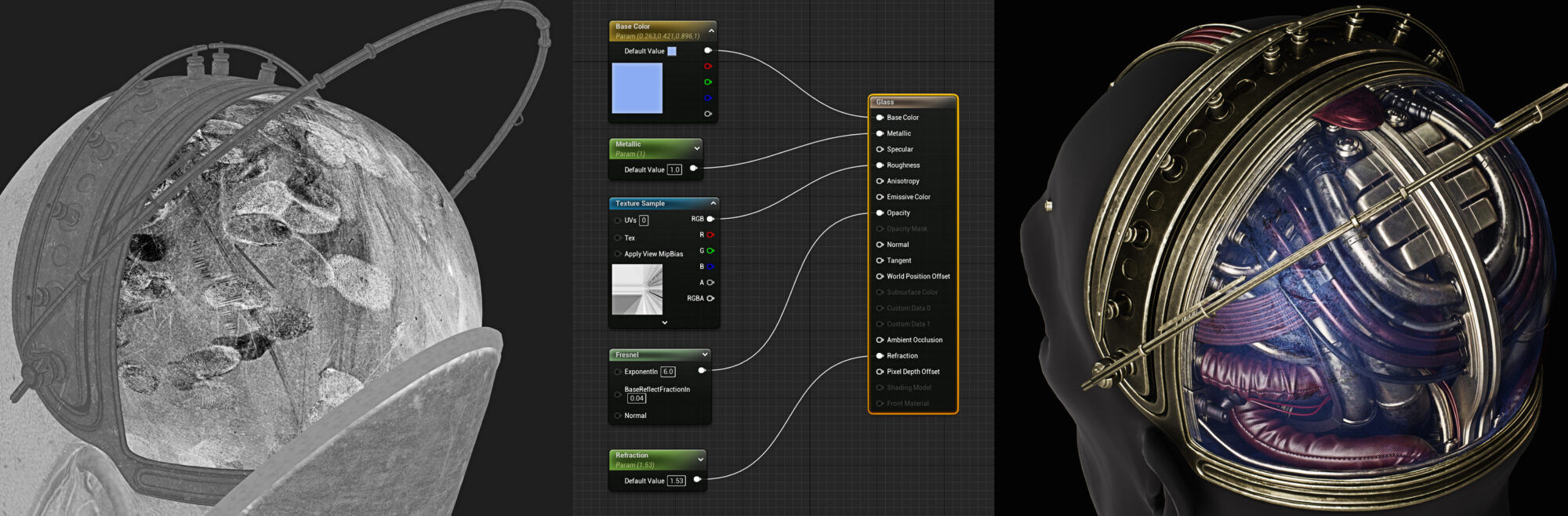Click the green G output pin on Base Color node
The height and width of the screenshot is (516, 1568).
[x=708, y=82]
